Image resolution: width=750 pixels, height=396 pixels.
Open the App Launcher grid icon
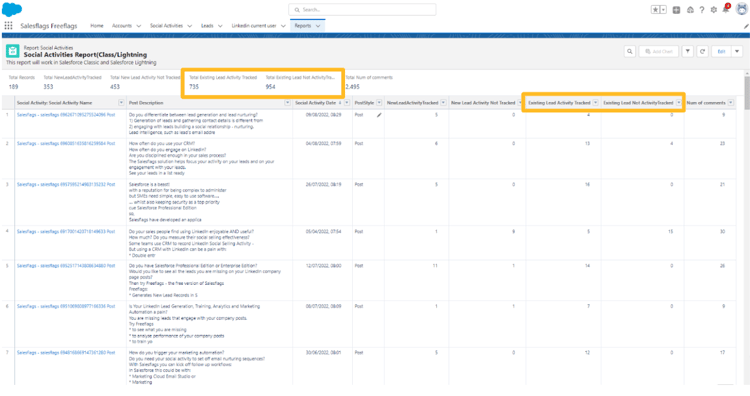pos(8,26)
